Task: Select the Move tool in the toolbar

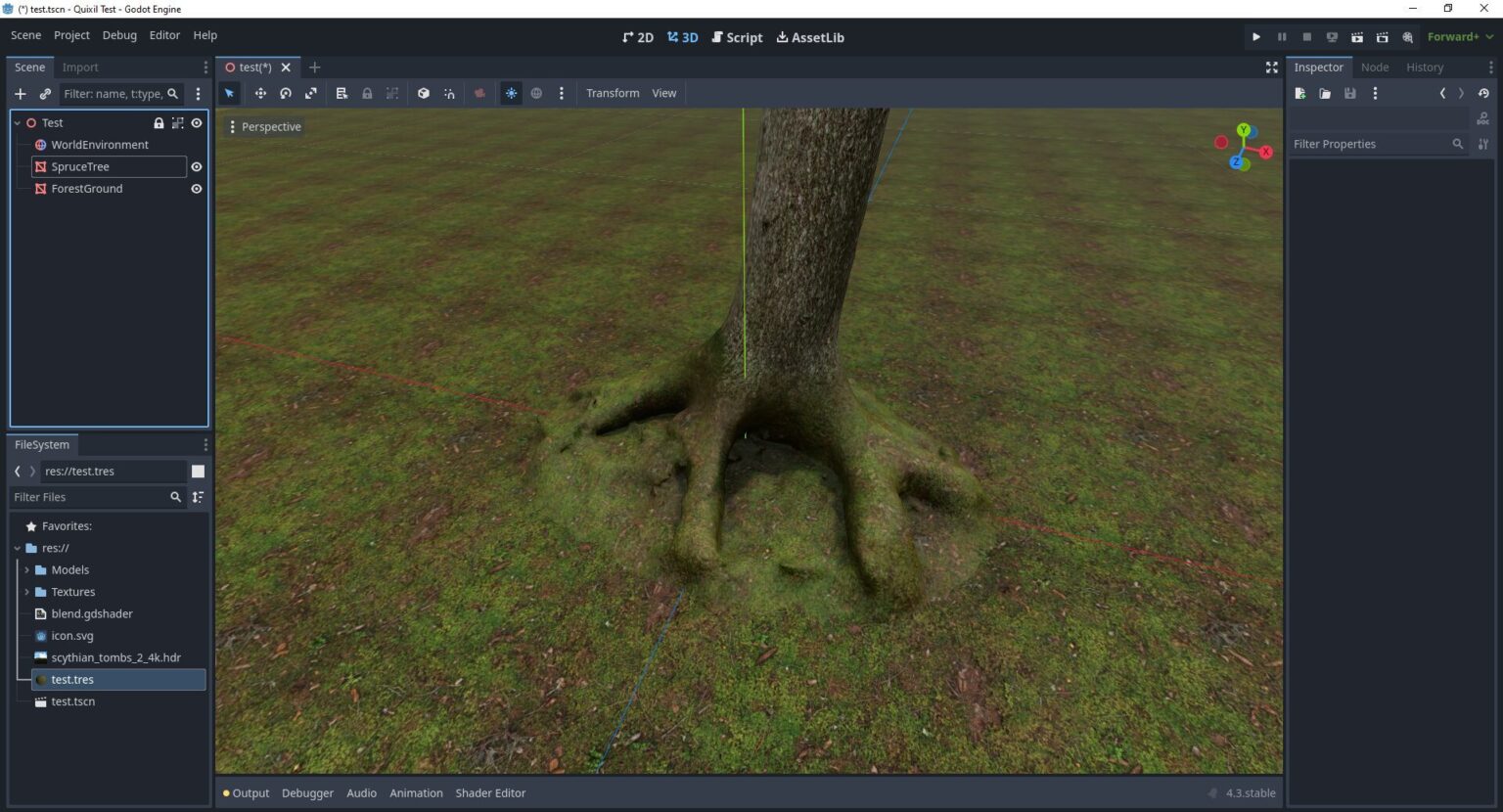Action: (x=260, y=93)
